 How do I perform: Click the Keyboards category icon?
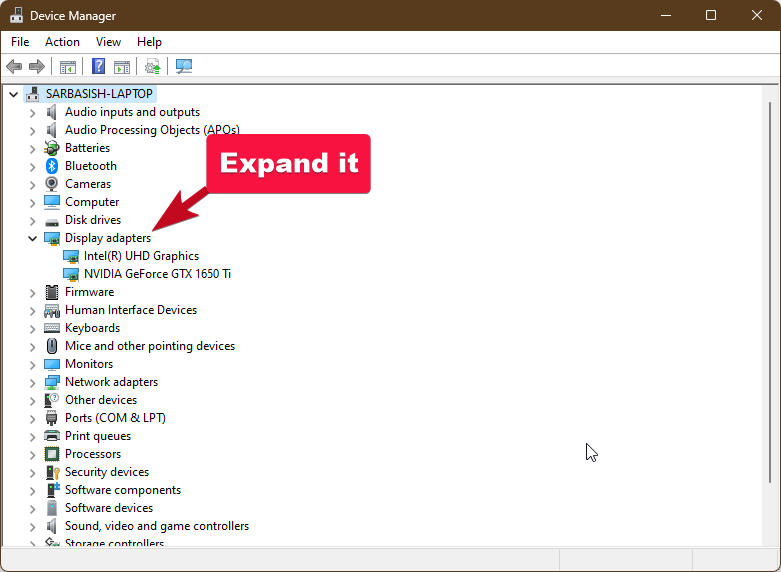(x=52, y=328)
